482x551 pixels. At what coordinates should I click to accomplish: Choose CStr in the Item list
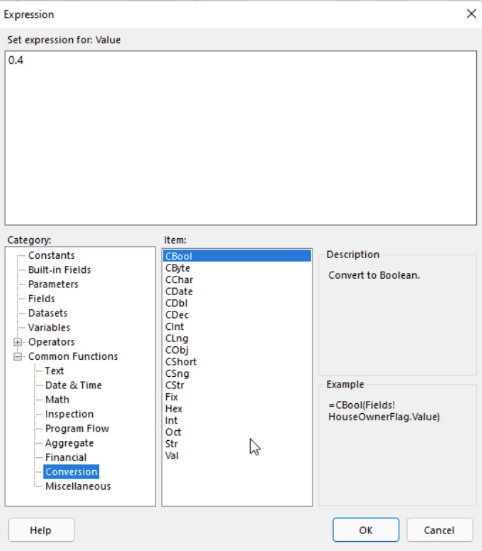(175, 385)
